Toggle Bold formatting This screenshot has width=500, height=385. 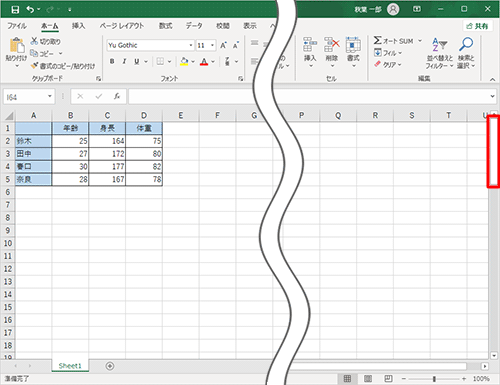click(x=112, y=61)
